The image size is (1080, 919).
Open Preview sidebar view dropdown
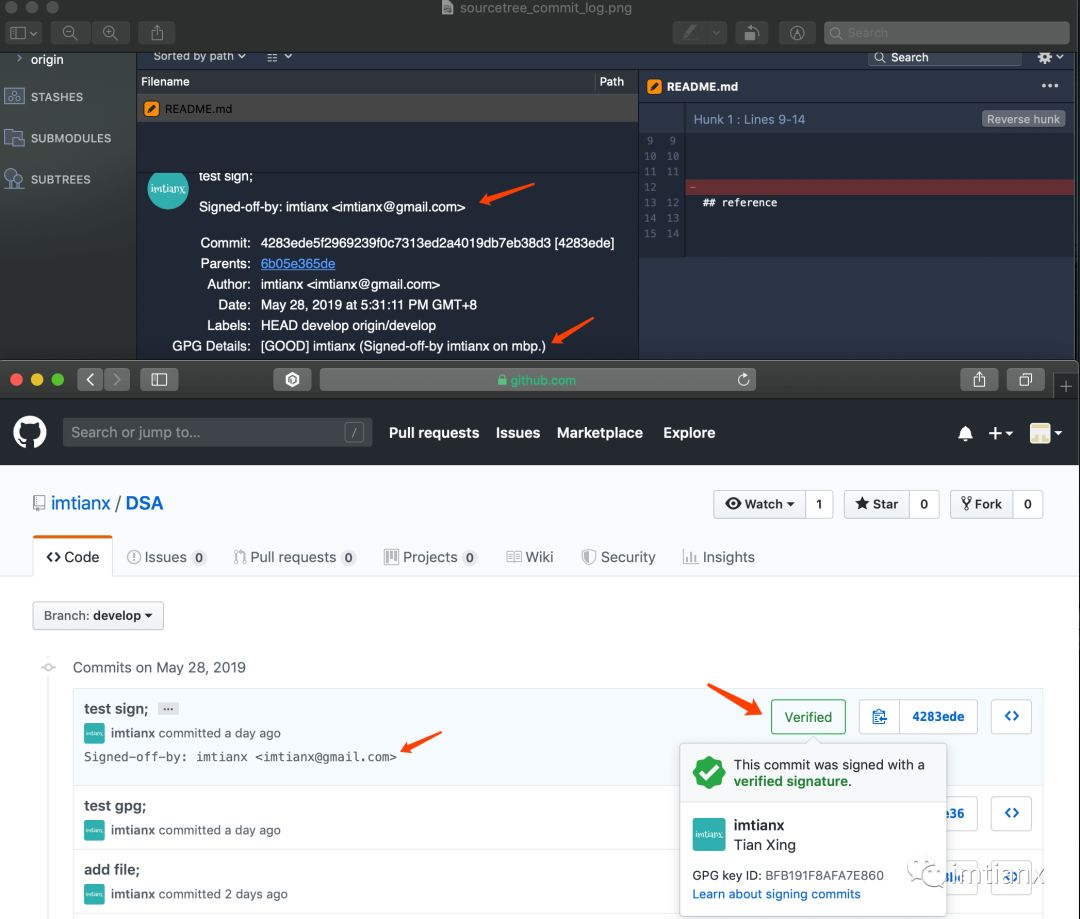23,32
